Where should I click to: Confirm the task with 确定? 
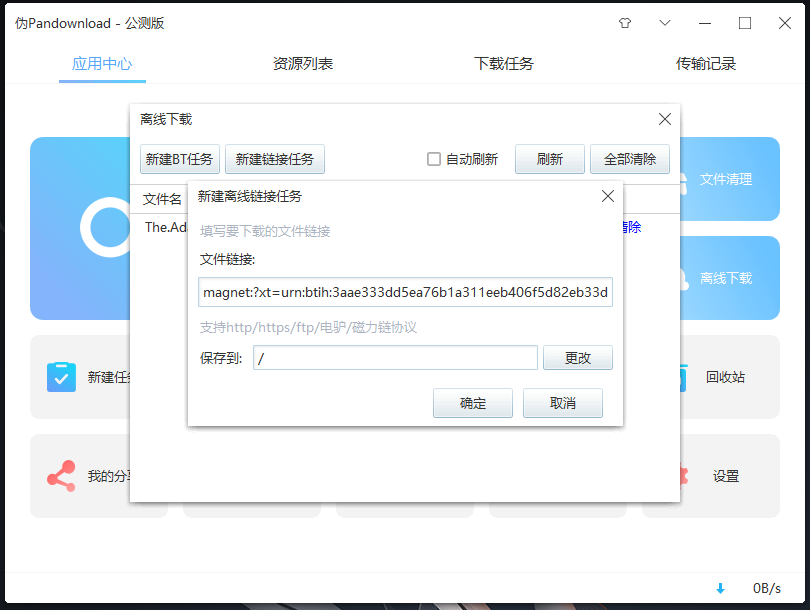click(x=473, y=403)
